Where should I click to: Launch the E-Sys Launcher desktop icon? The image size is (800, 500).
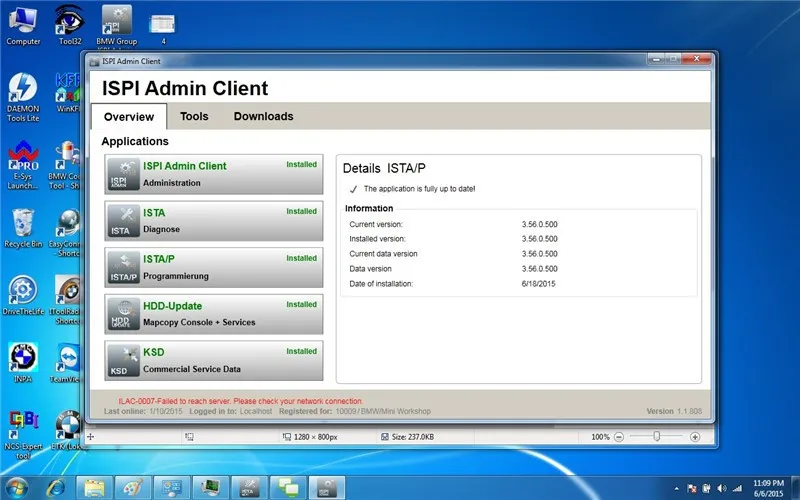coord(23,165)
